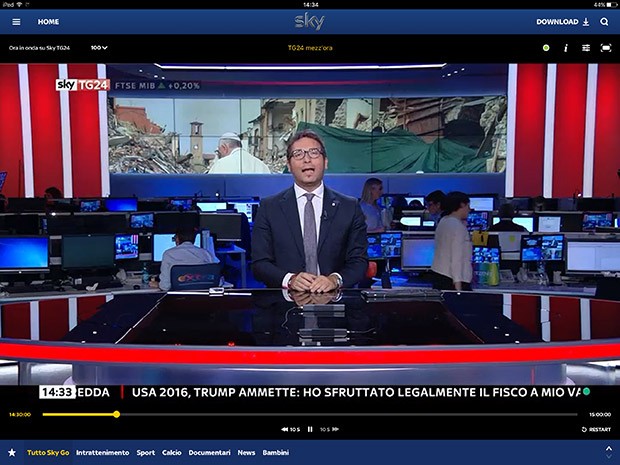Open the hamburger menu
The image size is (620, 465).
(x=16, y=22)
